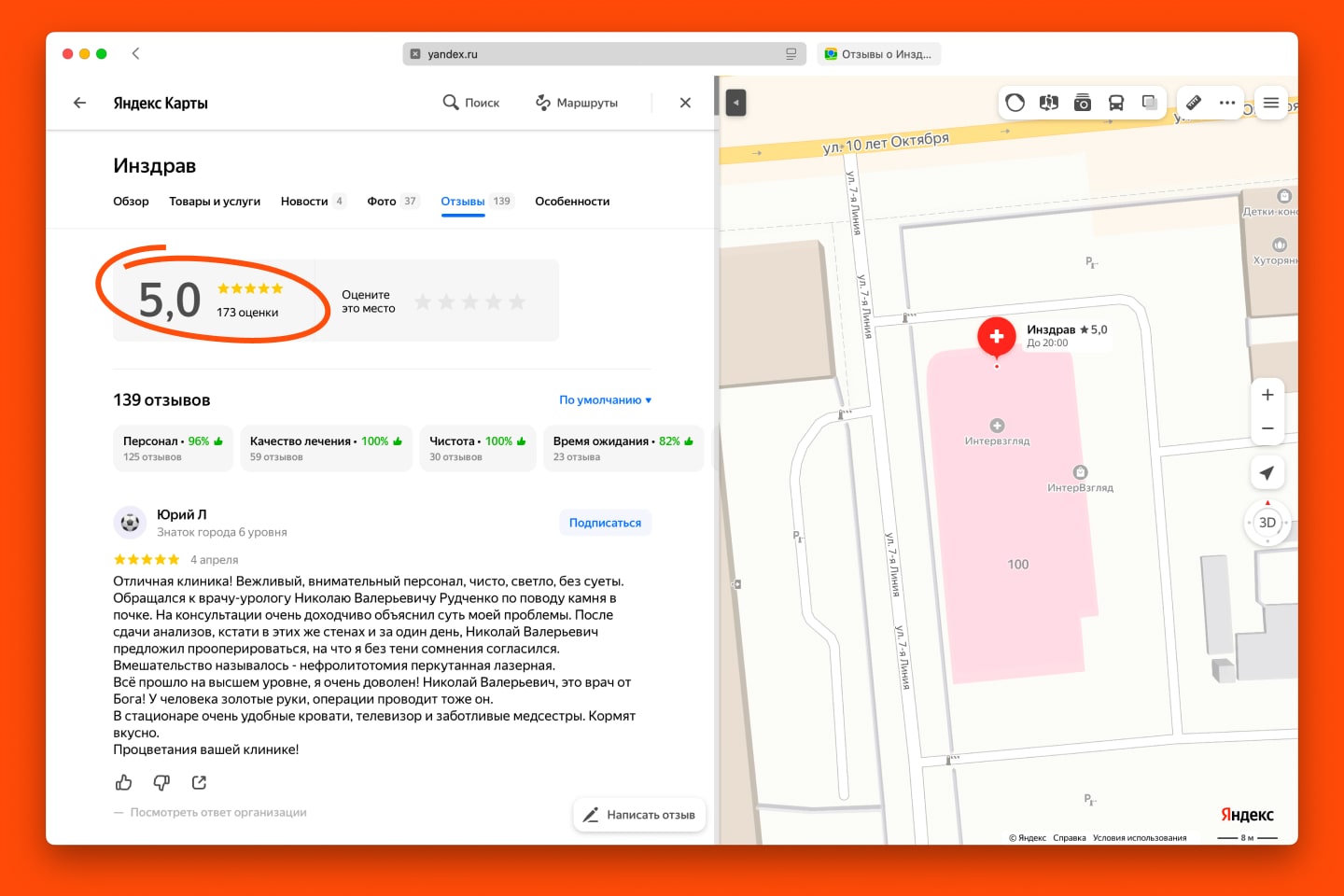This screenshot has width=1344, height=896.
Task: Zoom out the map with minus
Action: click(x=1267, y=428)
